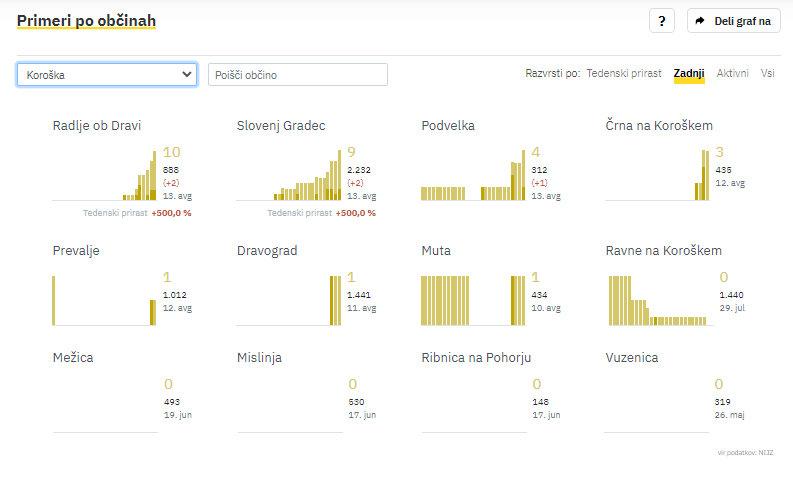Click the Dravograd chart bars

coord(289,300)
